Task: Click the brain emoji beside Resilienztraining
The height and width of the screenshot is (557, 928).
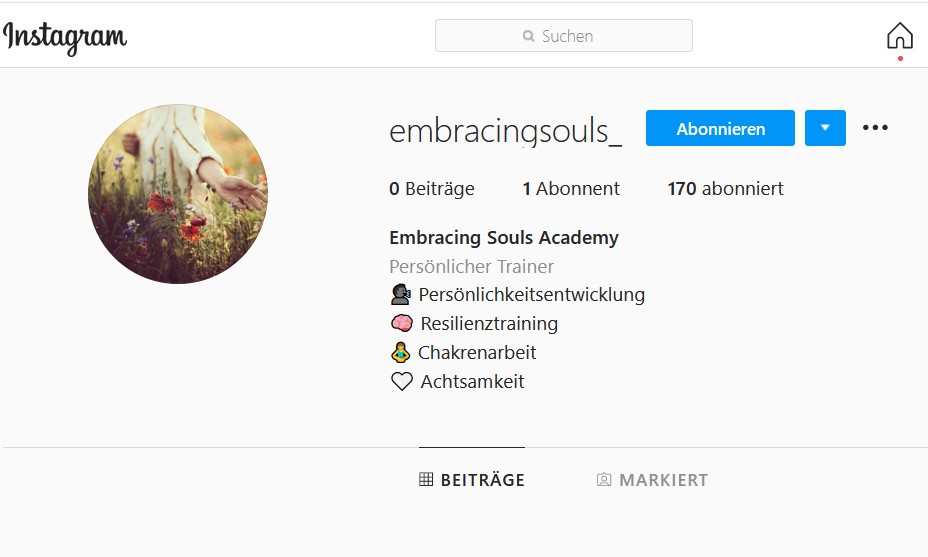Action: point(402,323)
